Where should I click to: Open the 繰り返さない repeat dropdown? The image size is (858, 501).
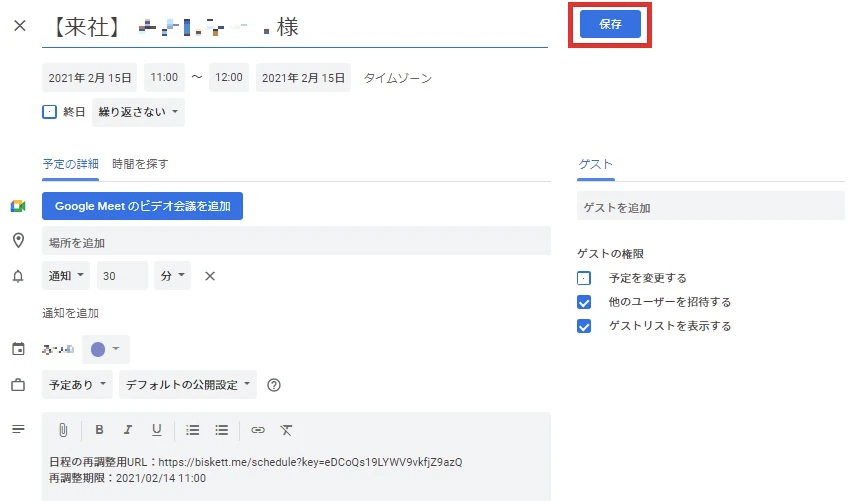[138, 112]
